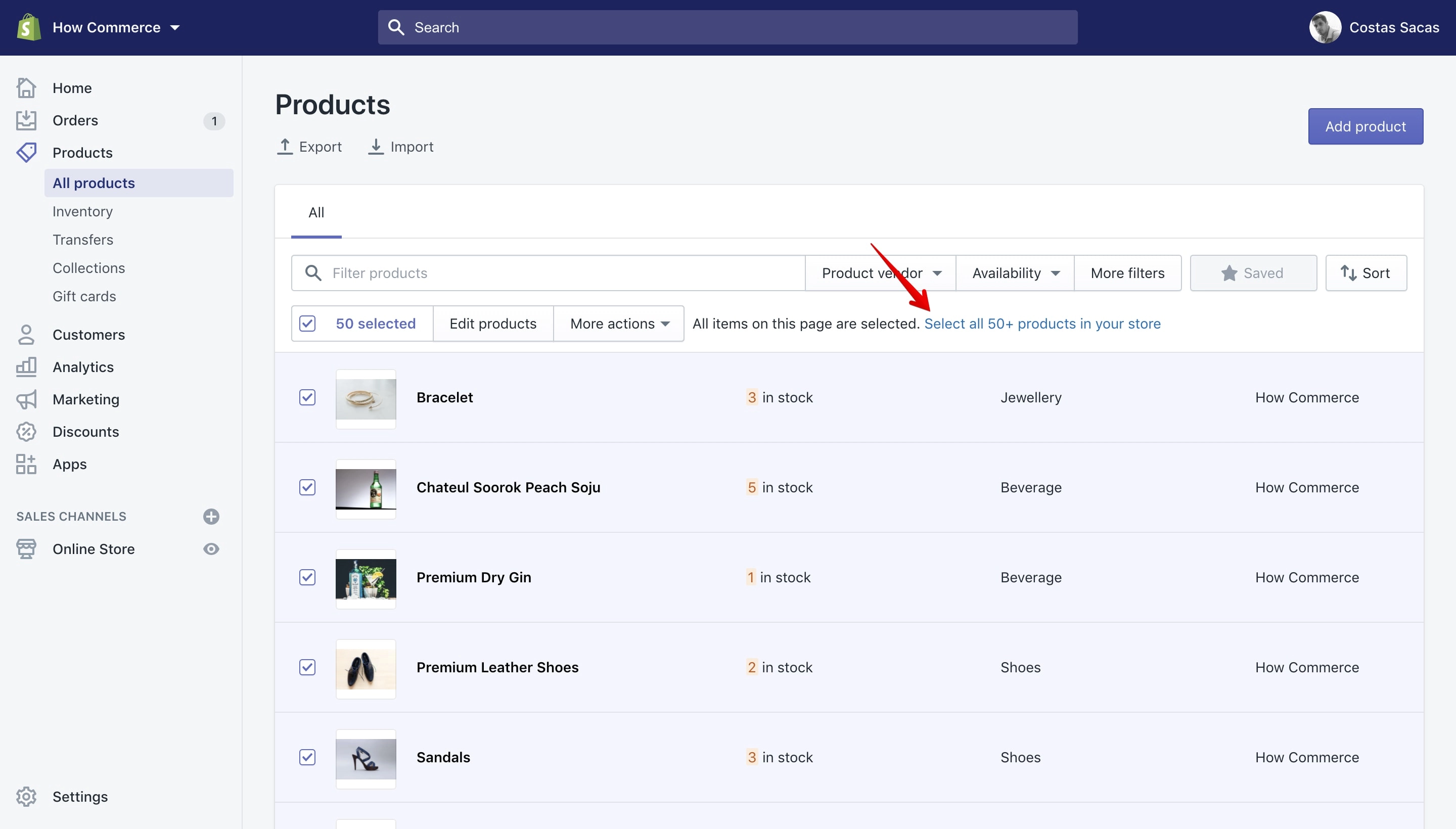This screenshot has width=1456, height=829.
Task: Click the Orders inbox icon
Action: 26,120
